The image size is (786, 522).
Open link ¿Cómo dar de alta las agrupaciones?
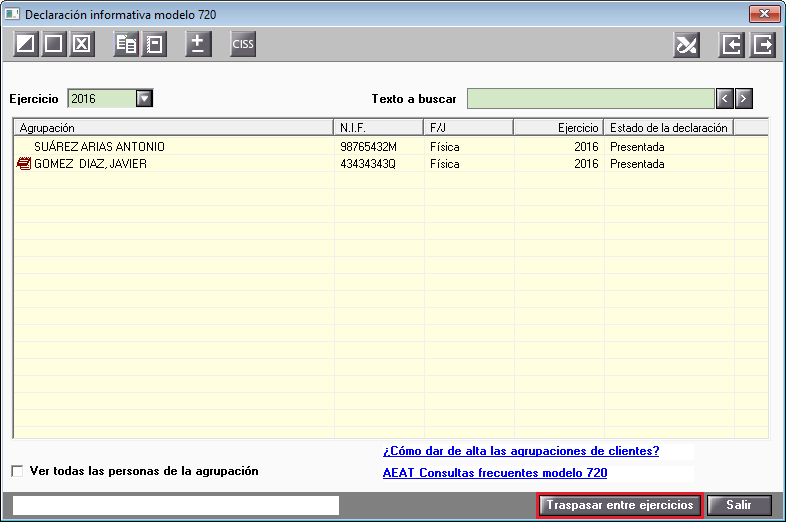click(521, 451)
